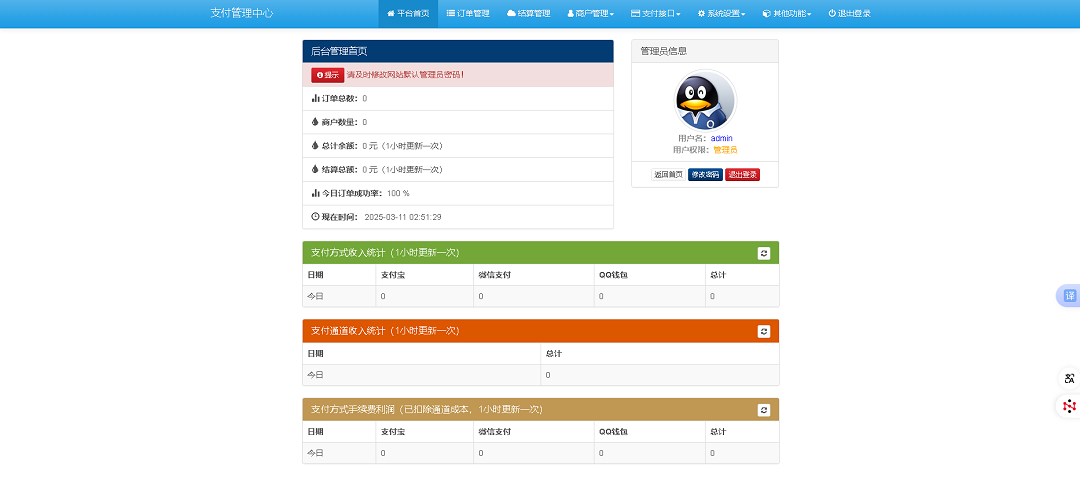Image resolution: width=1080 pixels, height=486 pixels.
Task: Expand the 系统设置 dropdown menu
Action: [x=721, y=14]
